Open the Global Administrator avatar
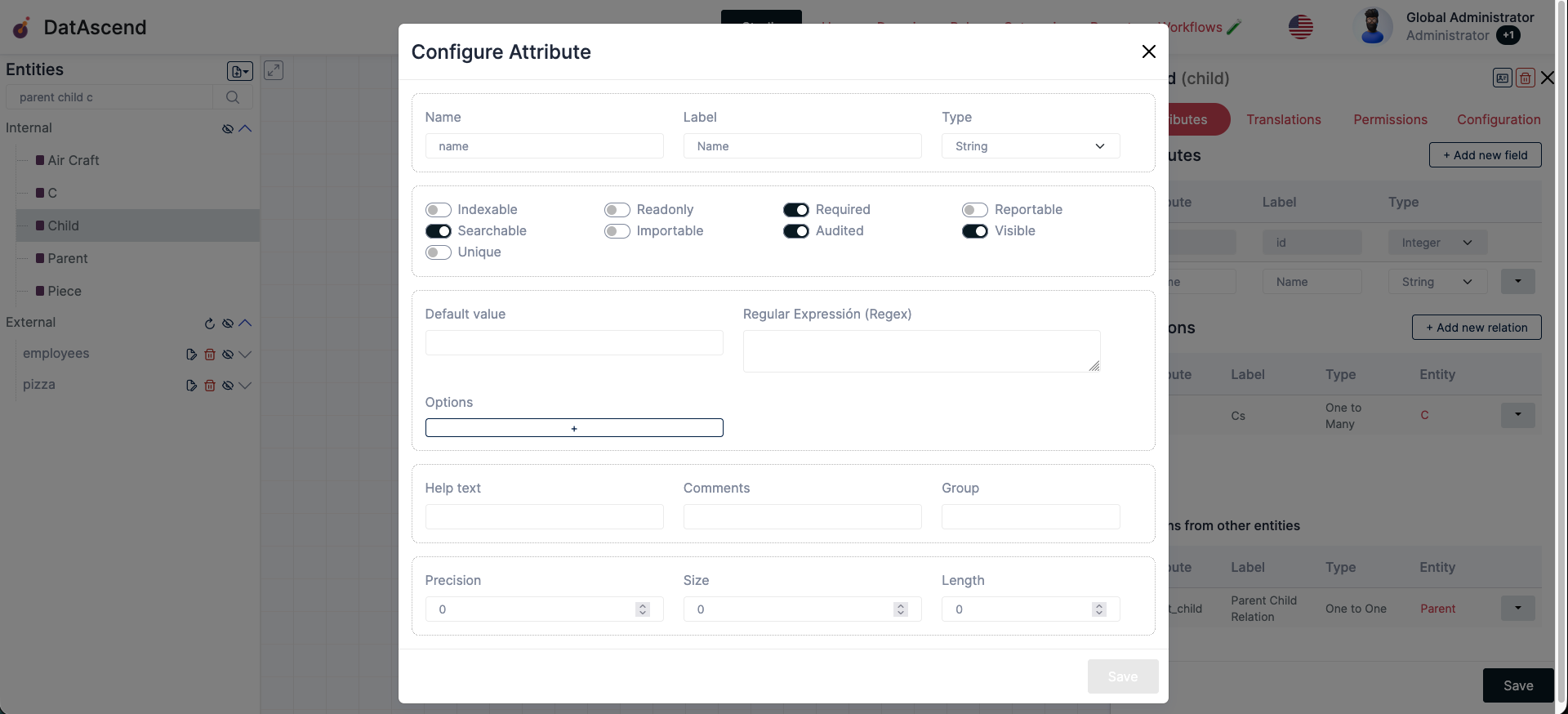Image resolution: width=1568 pixels, height=714 pixels. 1373,27
